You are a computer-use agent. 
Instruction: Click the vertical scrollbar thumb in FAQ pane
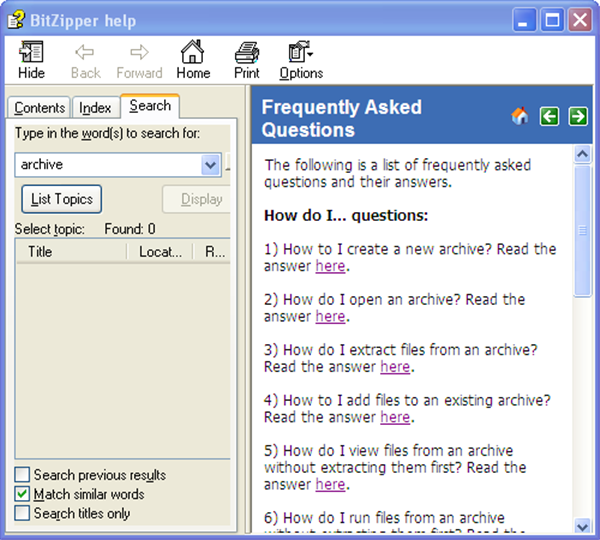pyautogui.click(x=582, y=230)
